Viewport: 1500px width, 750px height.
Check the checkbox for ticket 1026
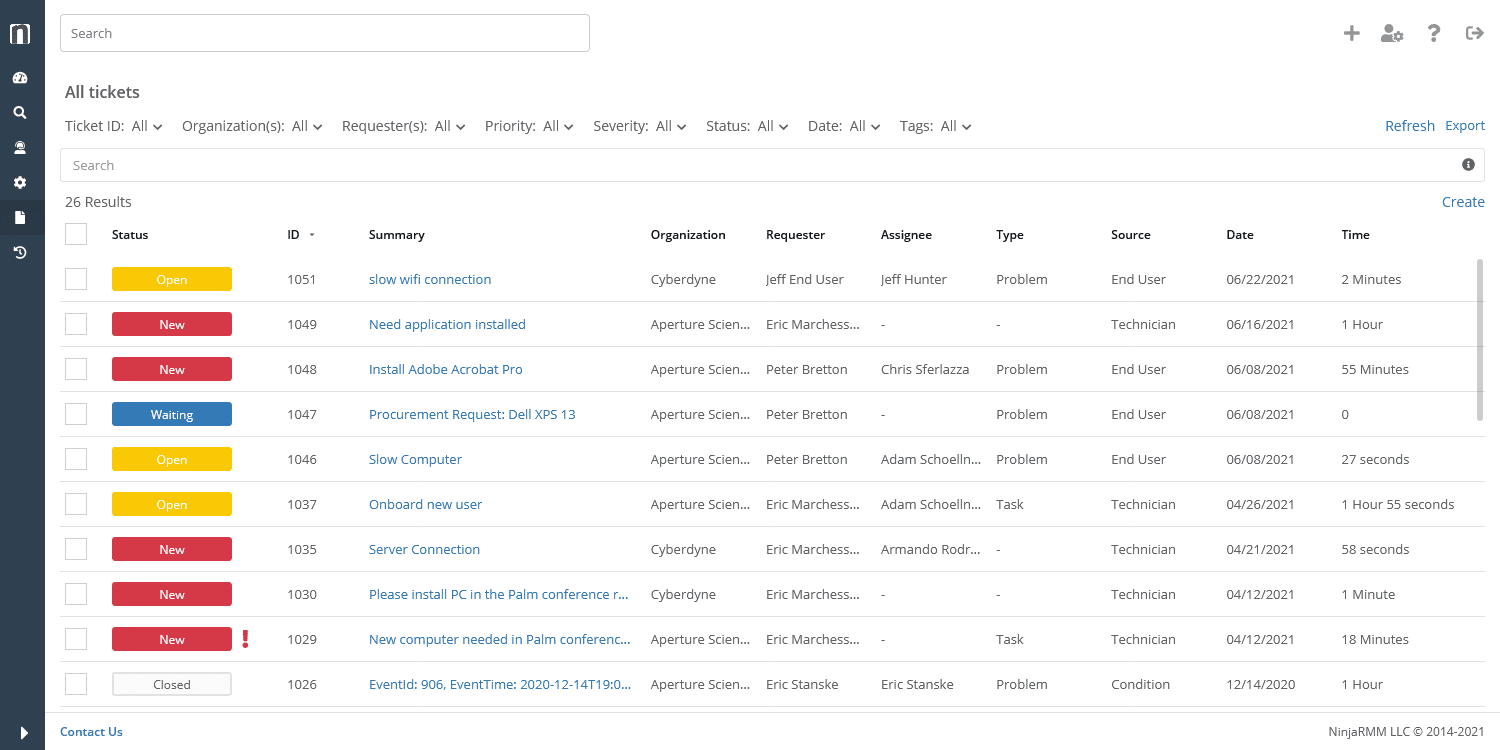76,684
